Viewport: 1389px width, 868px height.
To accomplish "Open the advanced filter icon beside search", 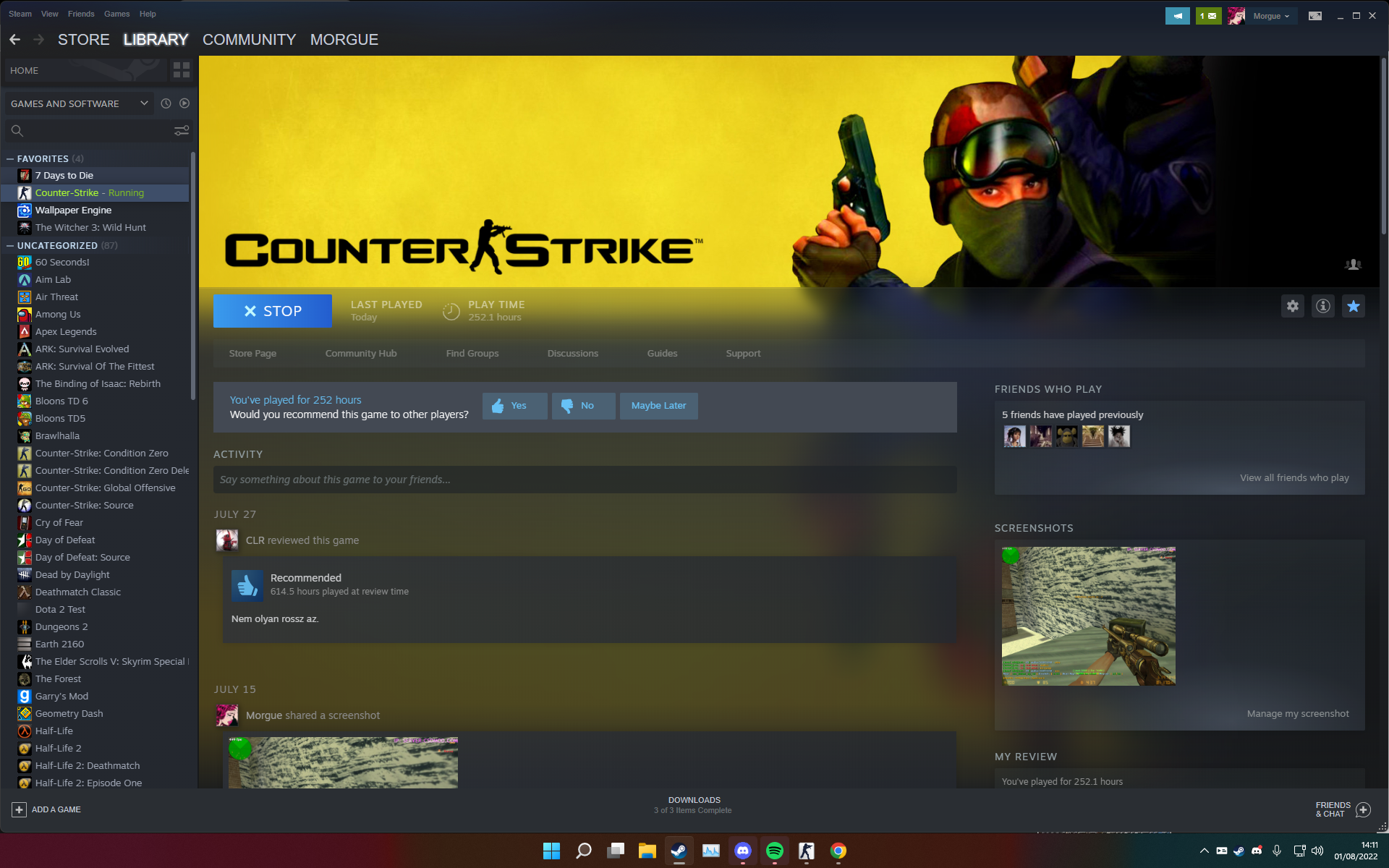I will click(181, 130).
